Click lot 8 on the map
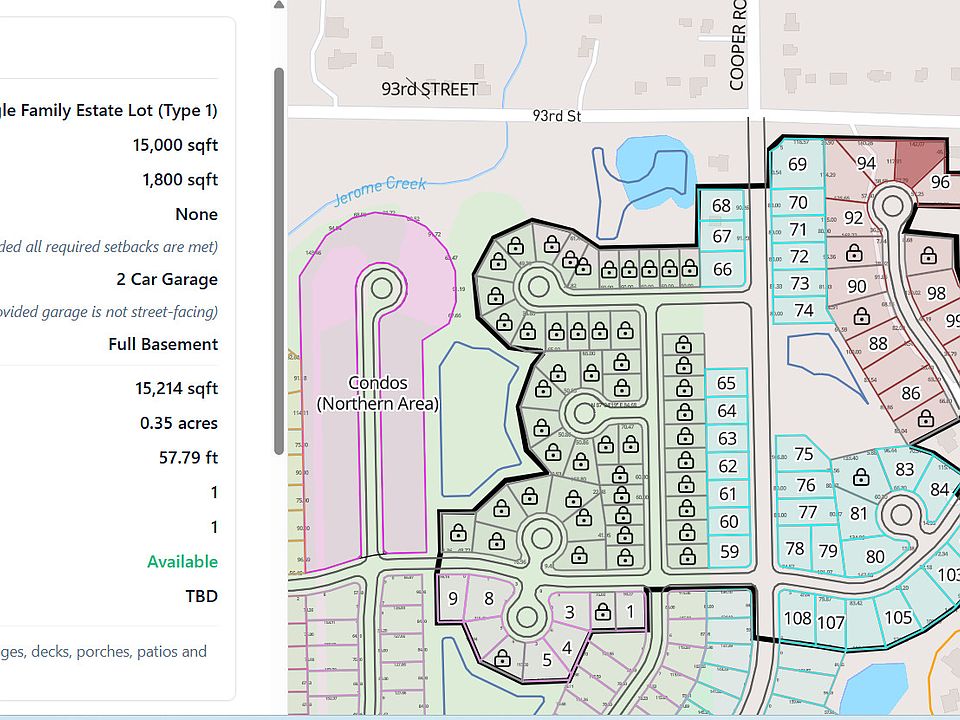The height and width of the screenshot is (720, 960). (488, 599)
